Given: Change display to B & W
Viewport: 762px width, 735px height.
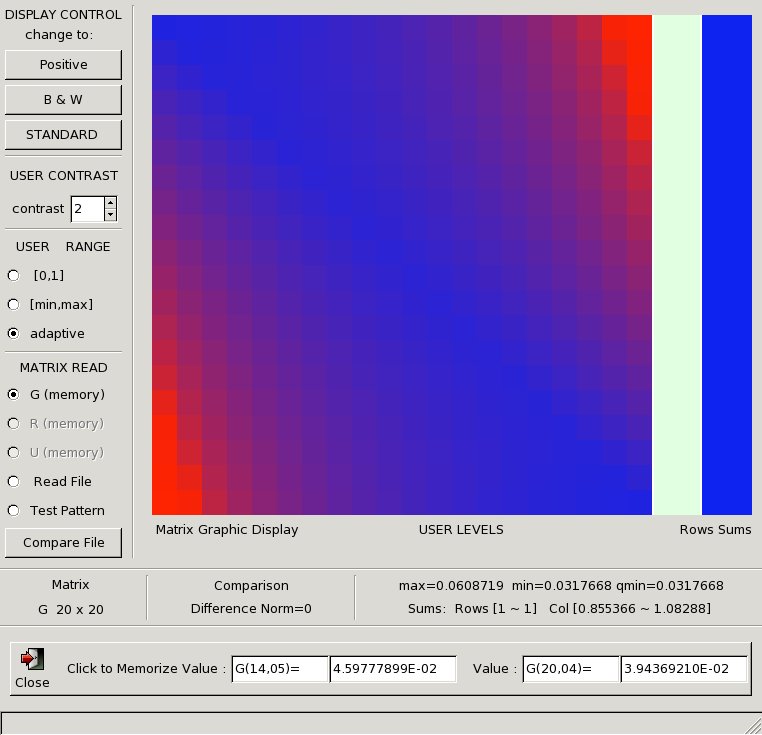Looking at the screenshot, I should click(x=64, y=100).
